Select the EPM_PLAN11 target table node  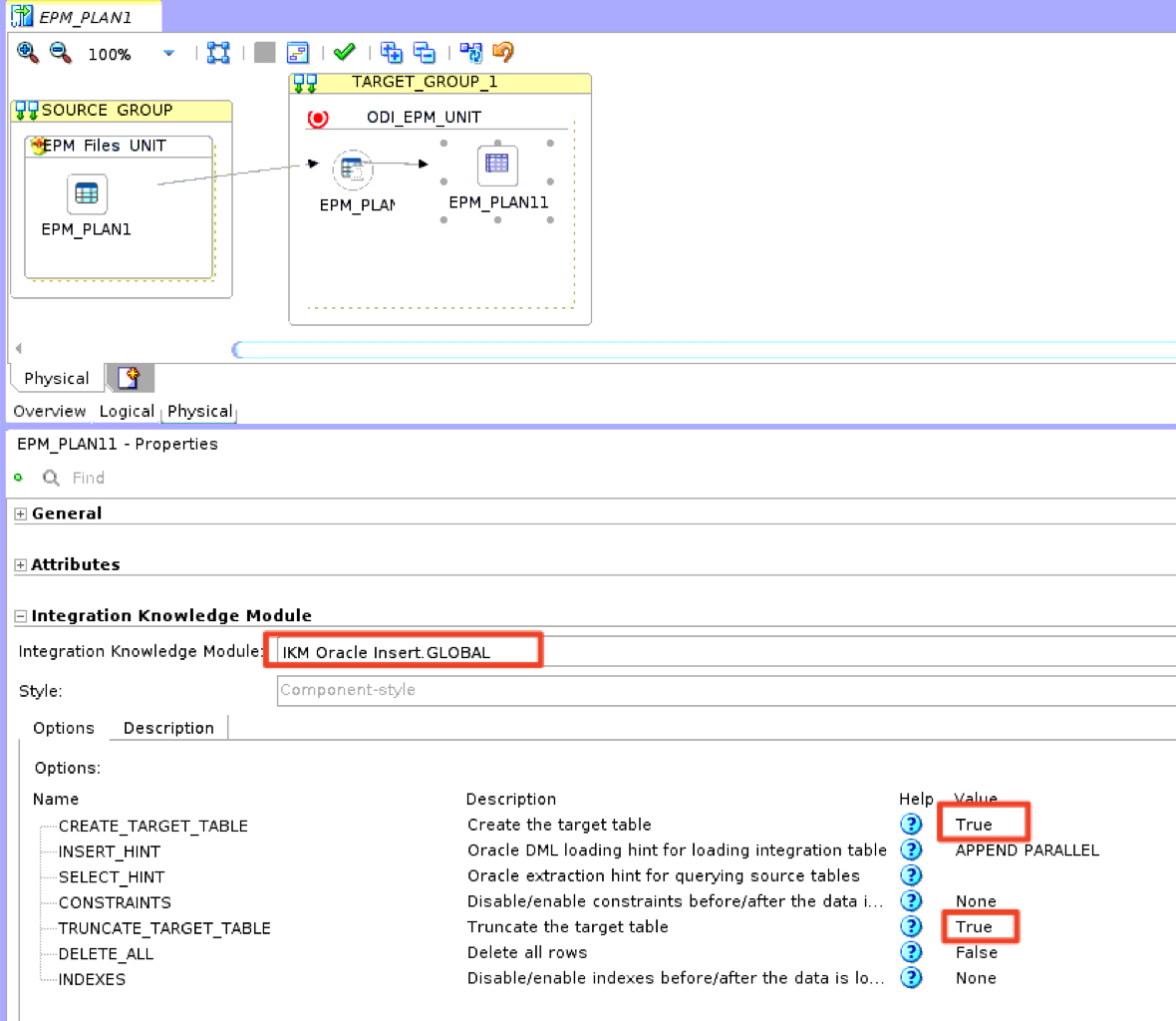(x=497, y=165)
